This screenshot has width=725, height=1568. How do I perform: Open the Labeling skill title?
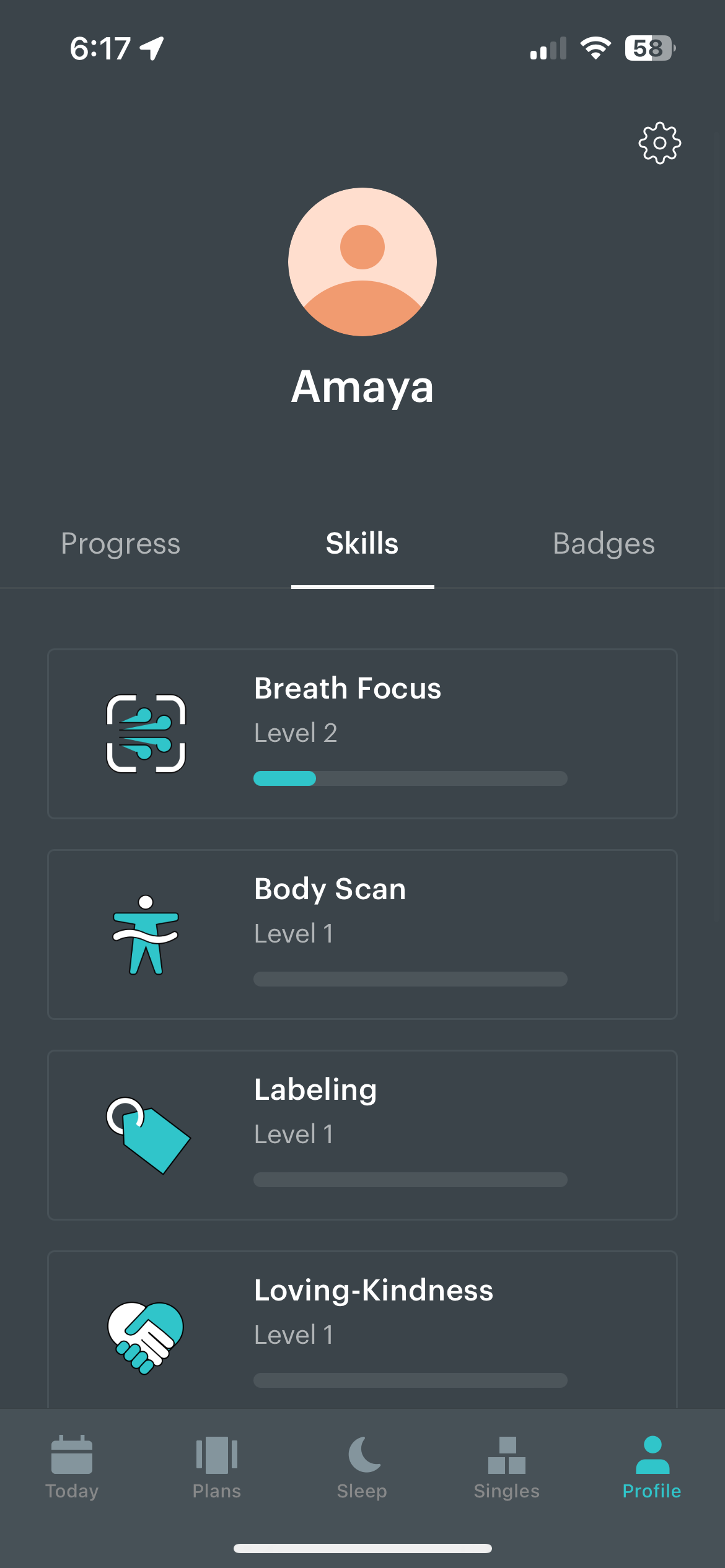[315, 1090]
